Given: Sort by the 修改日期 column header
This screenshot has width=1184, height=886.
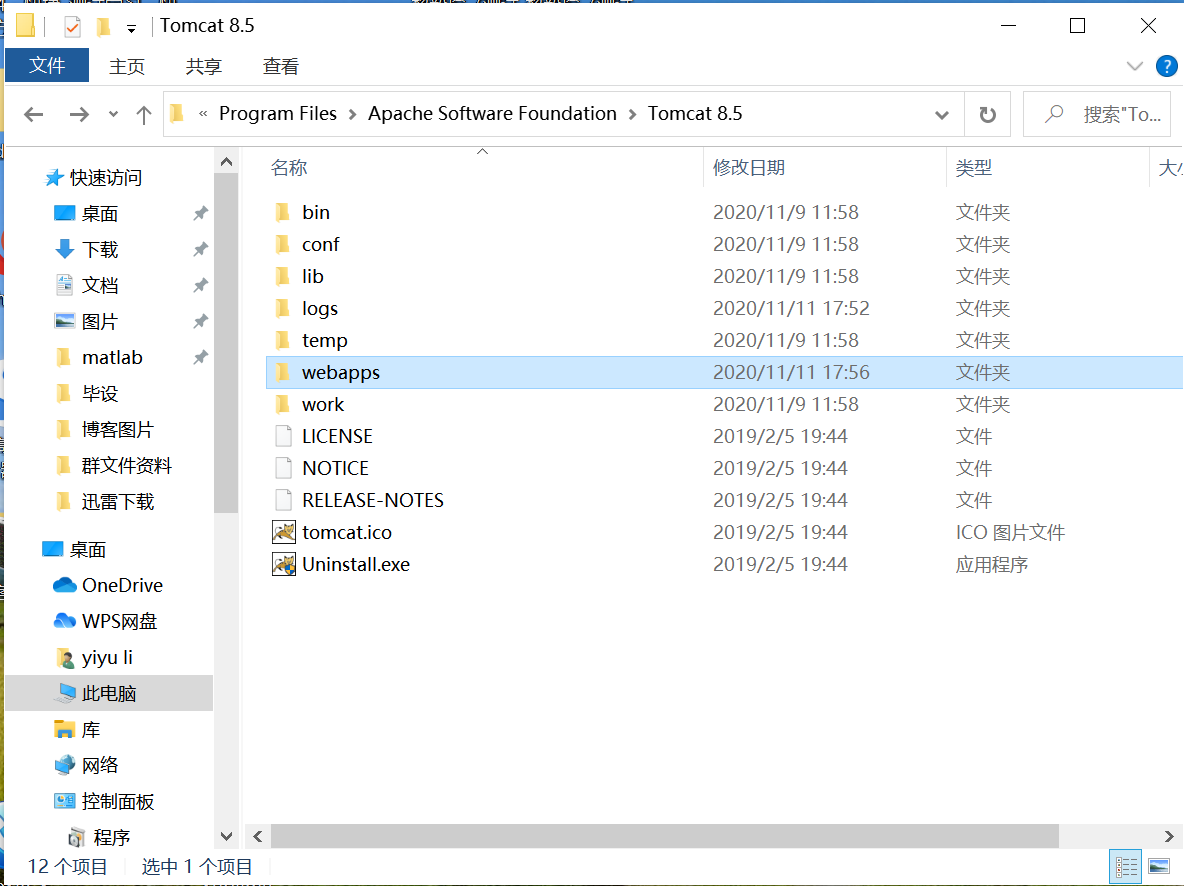Looking at the screenshot, I should [749, 168].
